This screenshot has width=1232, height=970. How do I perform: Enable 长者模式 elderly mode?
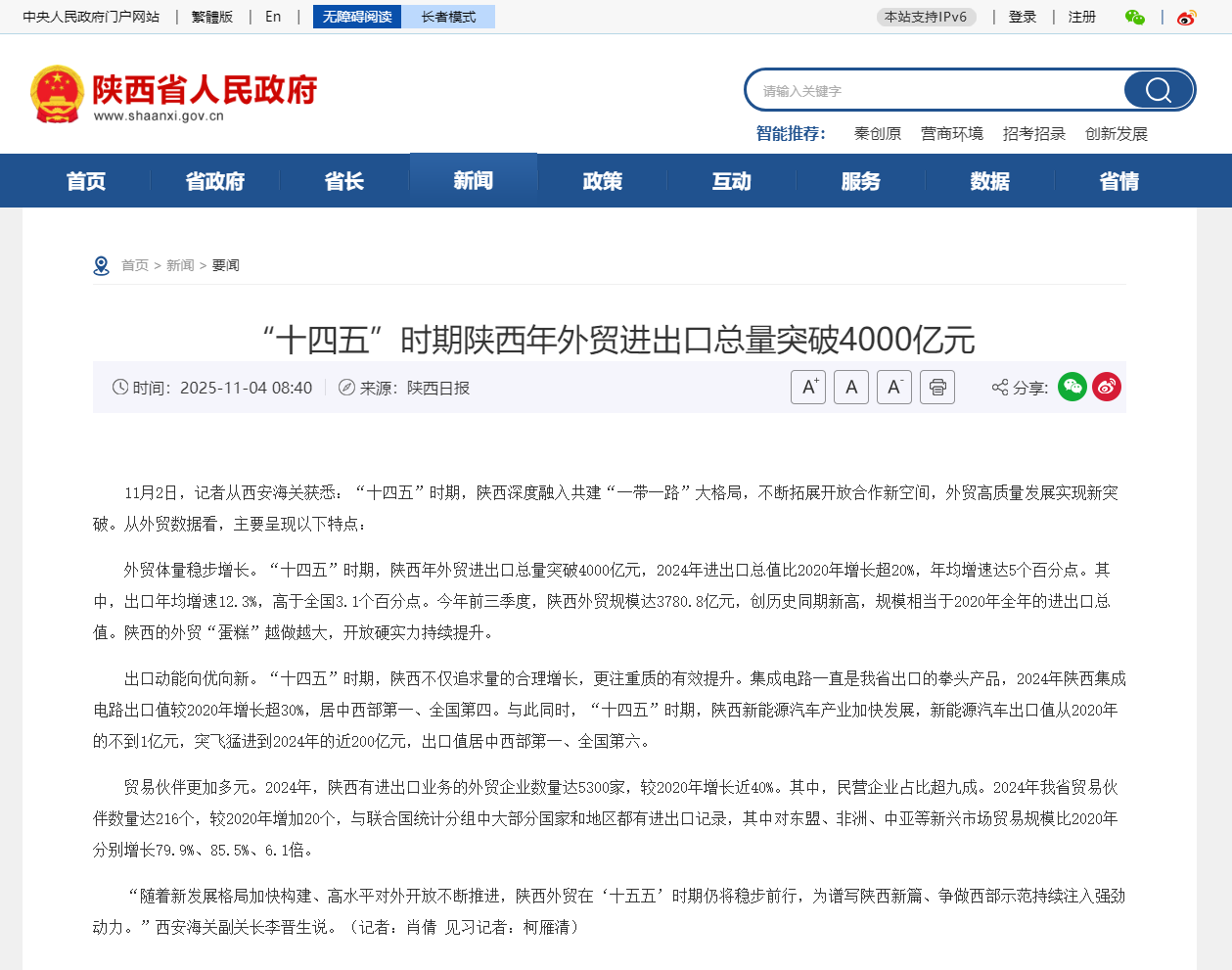click(x=448, y=17)
